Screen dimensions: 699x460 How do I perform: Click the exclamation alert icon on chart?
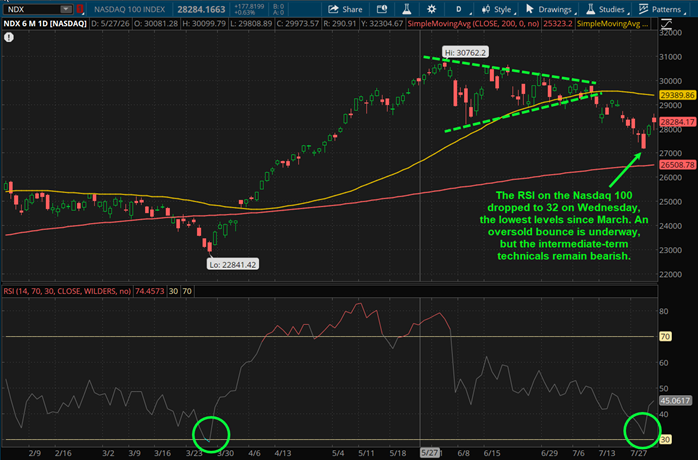[x=9, y=37]
